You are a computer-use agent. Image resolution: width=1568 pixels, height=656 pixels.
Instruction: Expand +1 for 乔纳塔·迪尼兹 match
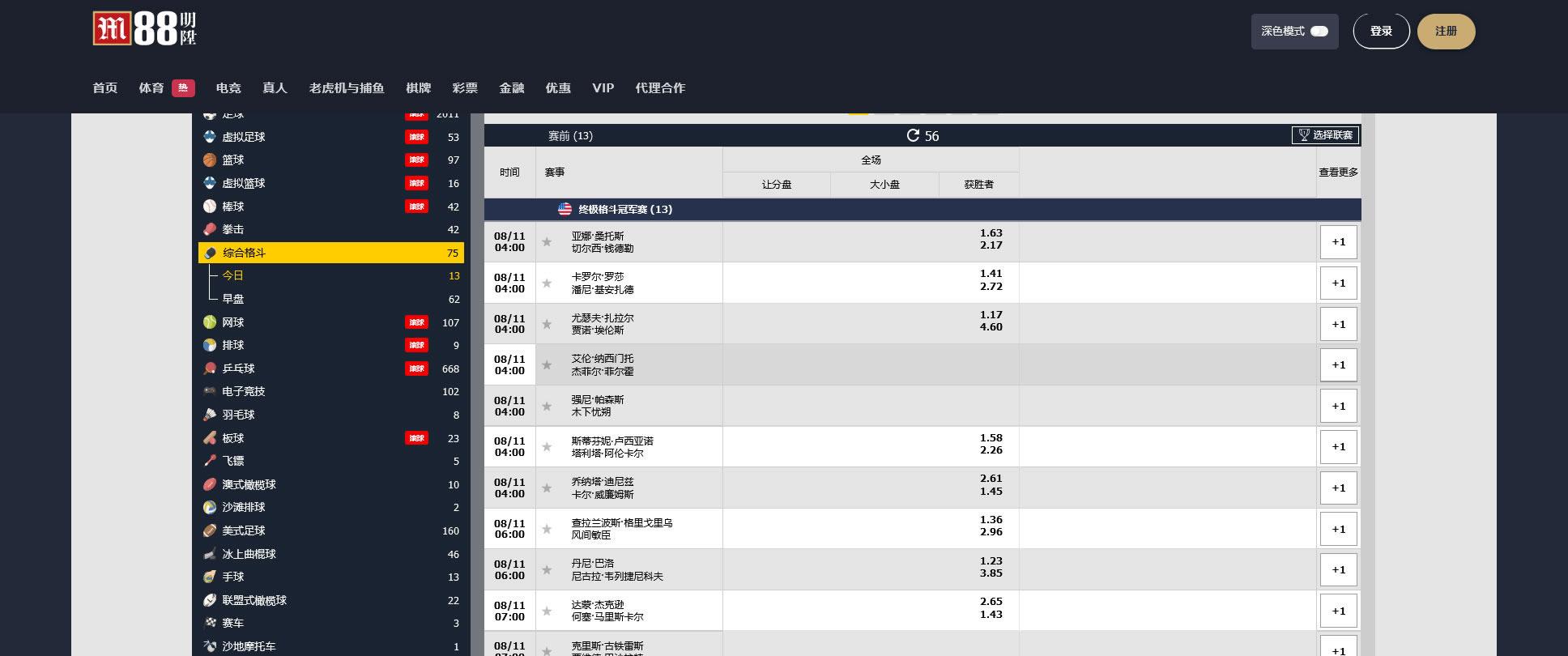[1338, 488]
